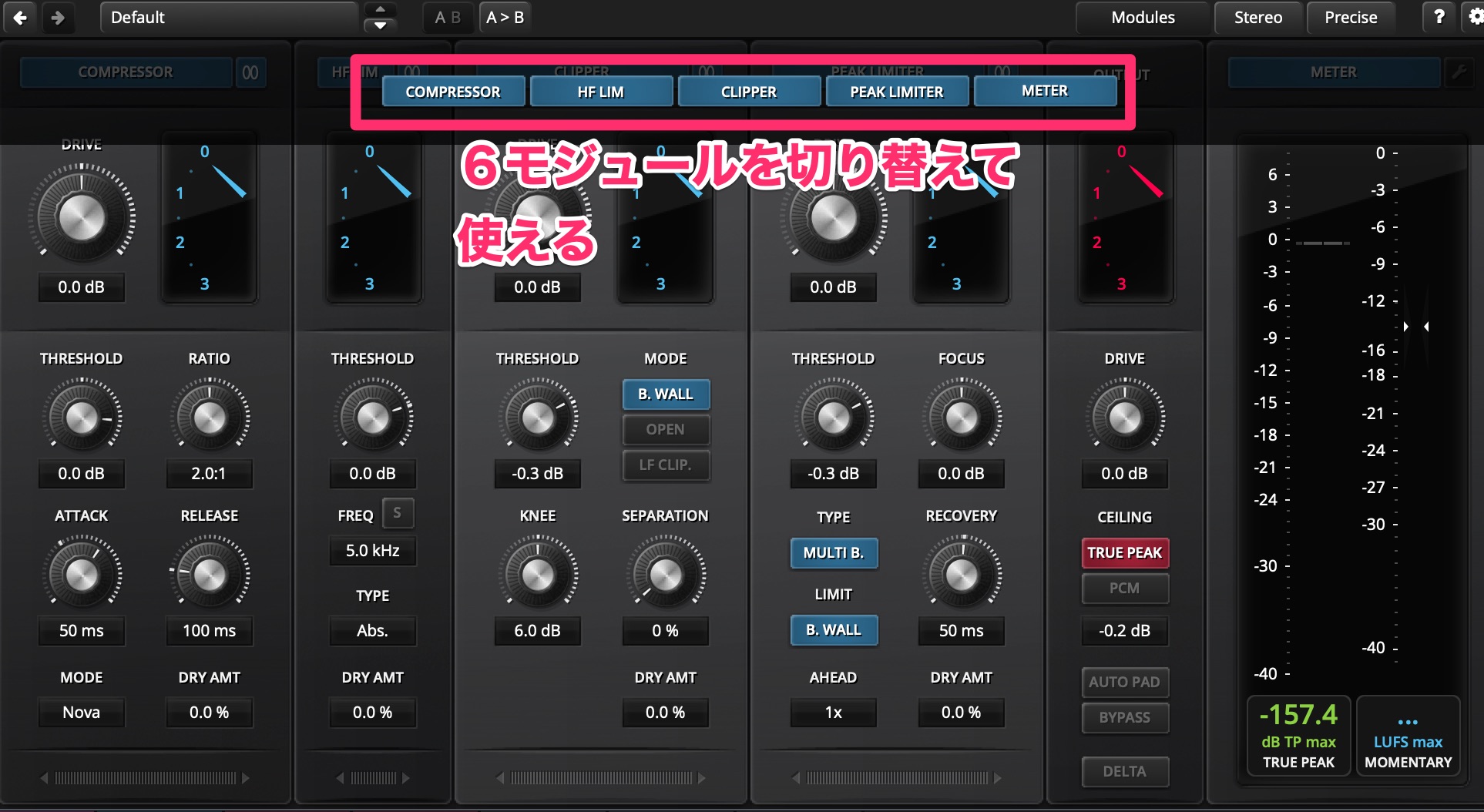The image size is (1484, 812).
Task: Click the Modules button
Action: [x=1142, y=17]
